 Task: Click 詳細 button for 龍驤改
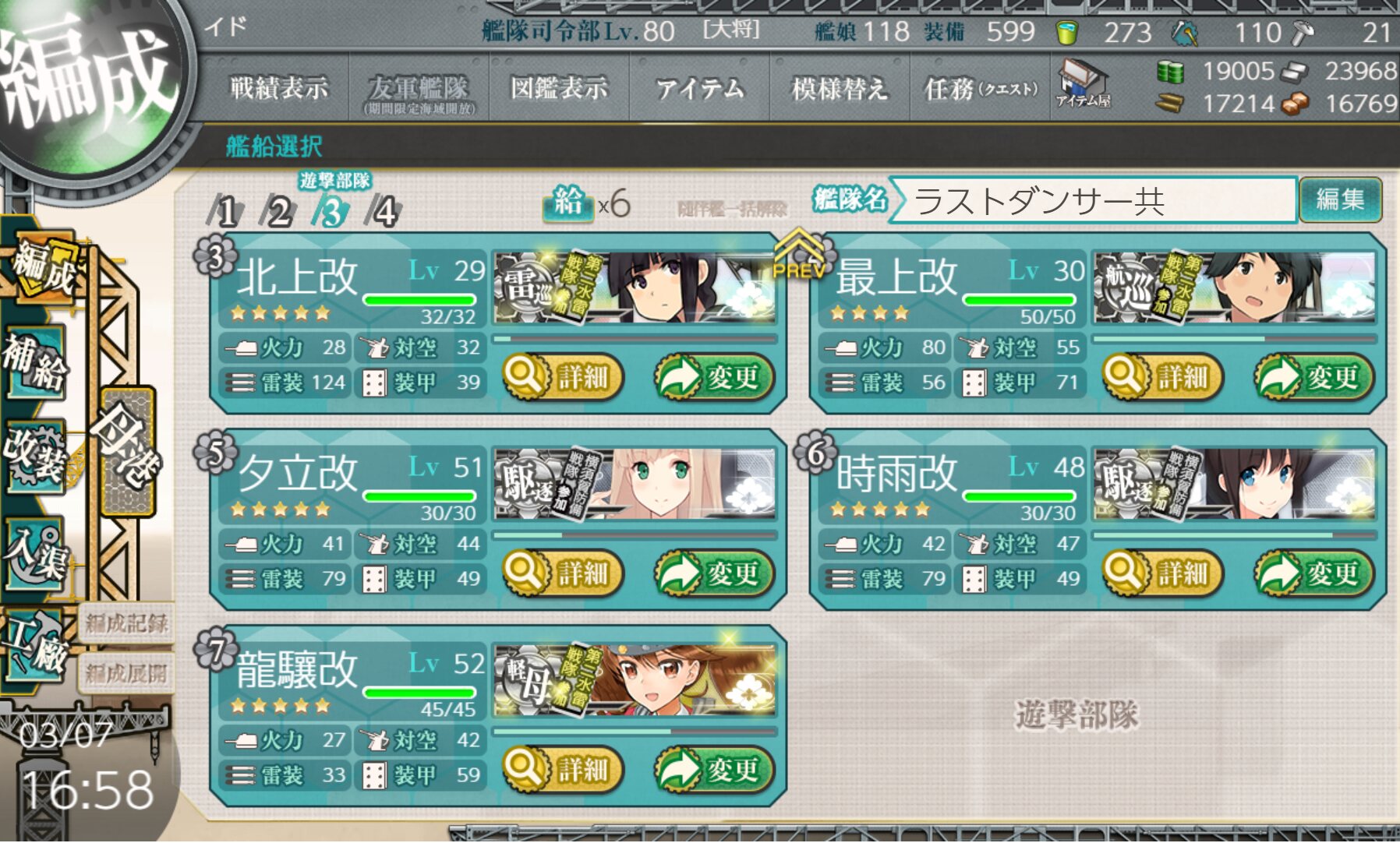coord(563,771)
